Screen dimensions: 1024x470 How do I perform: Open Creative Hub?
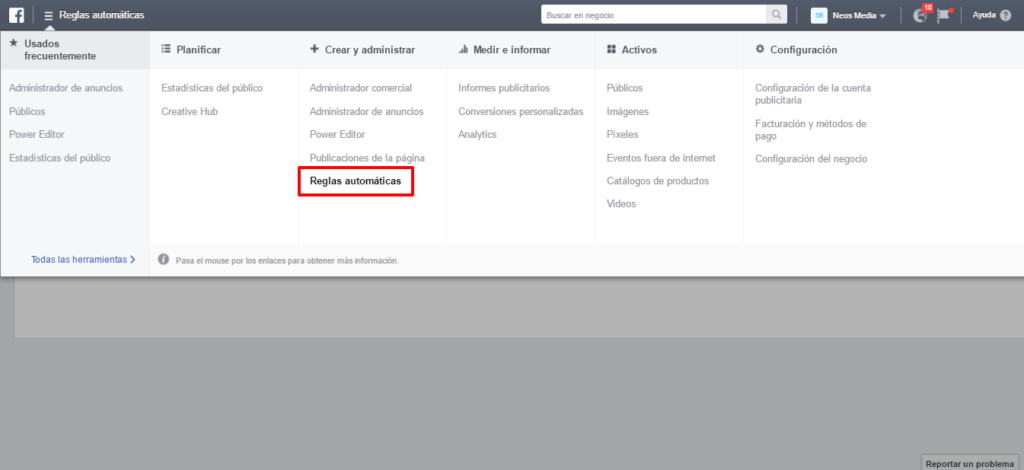tap(189, 111)
